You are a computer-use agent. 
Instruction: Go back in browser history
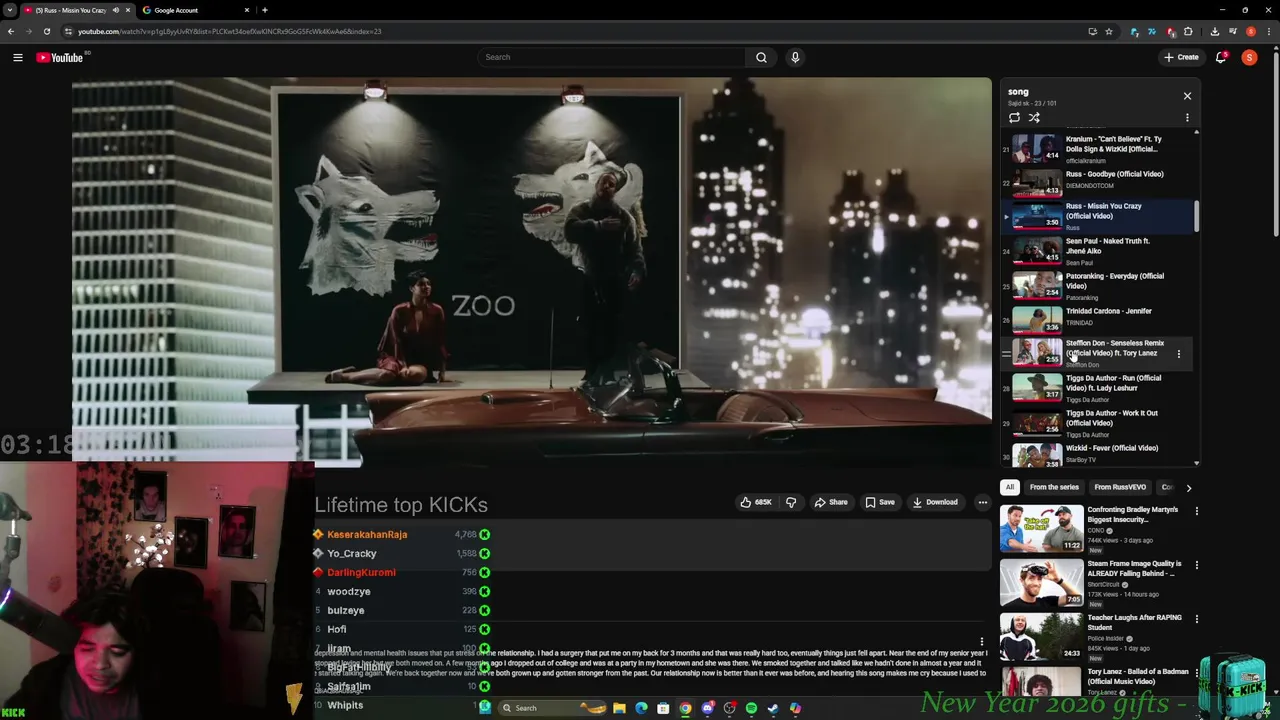11,31
